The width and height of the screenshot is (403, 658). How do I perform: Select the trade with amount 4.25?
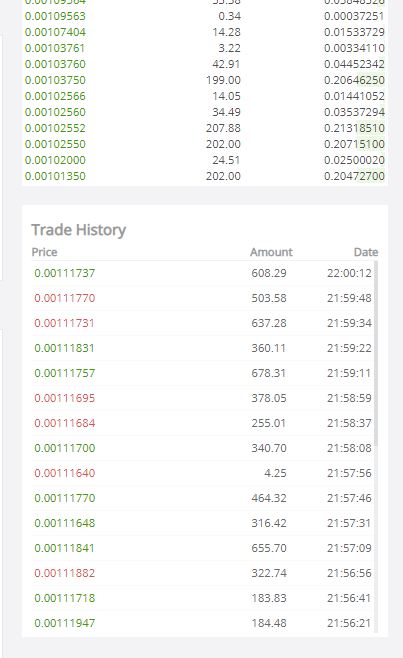pyautogui.click(x=203, y=473)
